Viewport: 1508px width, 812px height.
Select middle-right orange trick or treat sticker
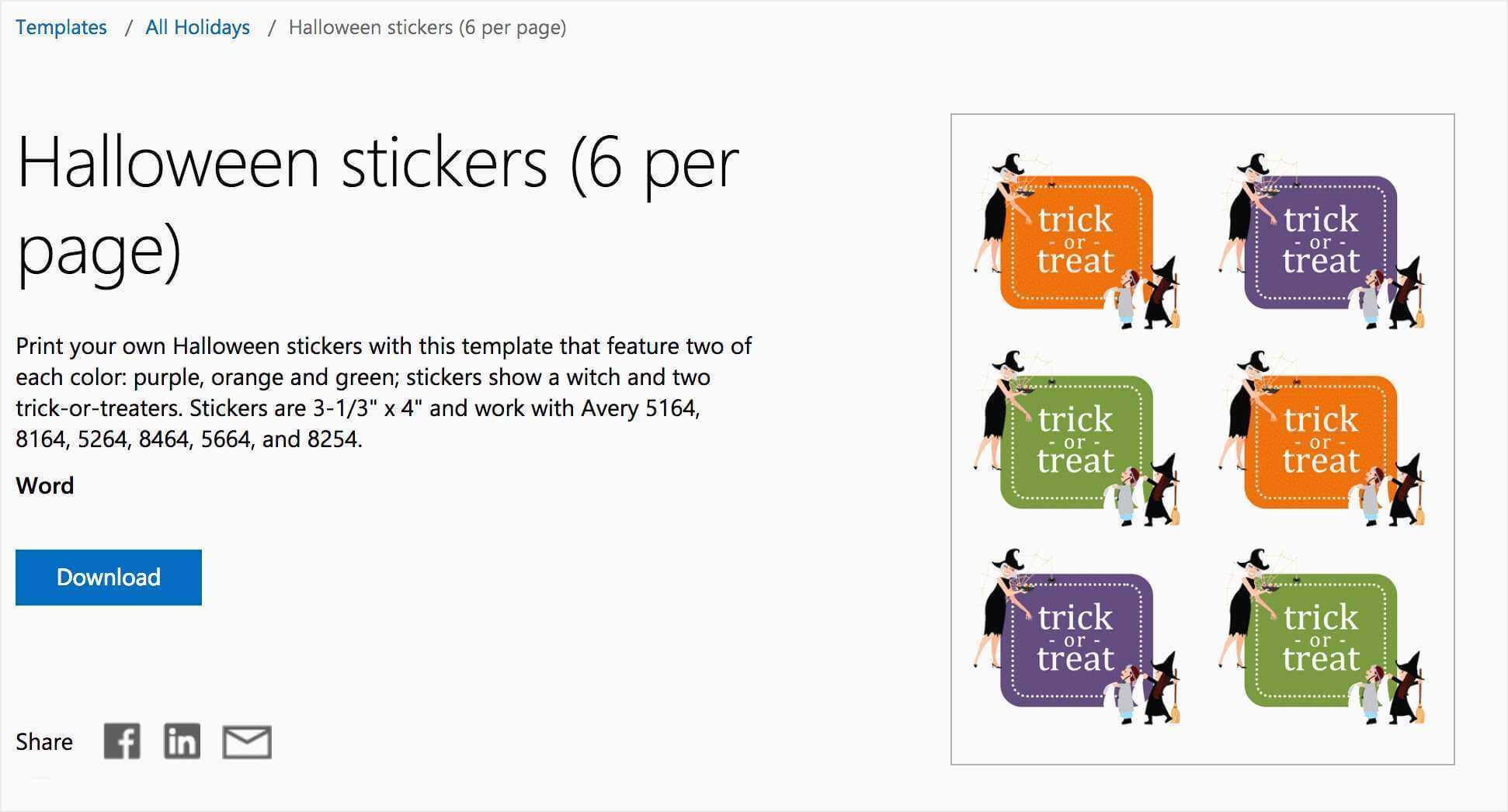point(1321,439)
